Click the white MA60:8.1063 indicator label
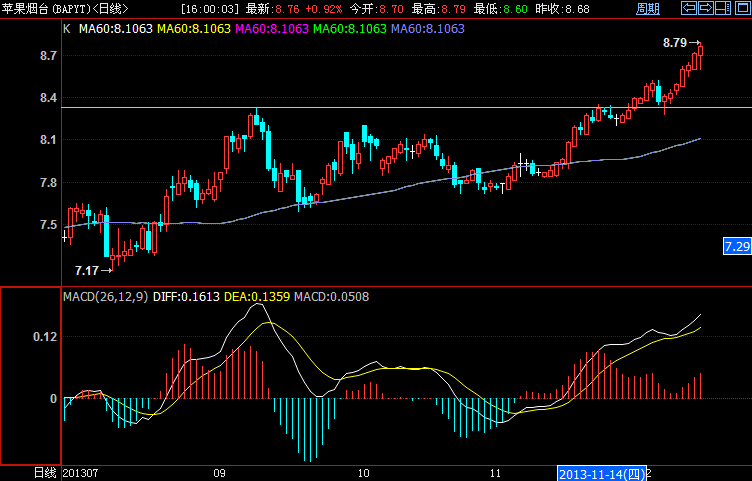752x481 pixels. (x=116, y=29)
